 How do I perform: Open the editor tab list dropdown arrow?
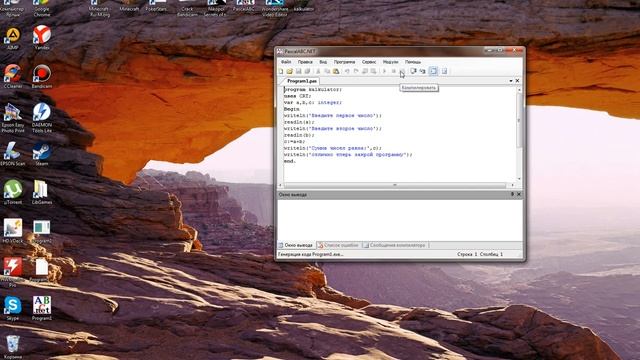(511, 81)
